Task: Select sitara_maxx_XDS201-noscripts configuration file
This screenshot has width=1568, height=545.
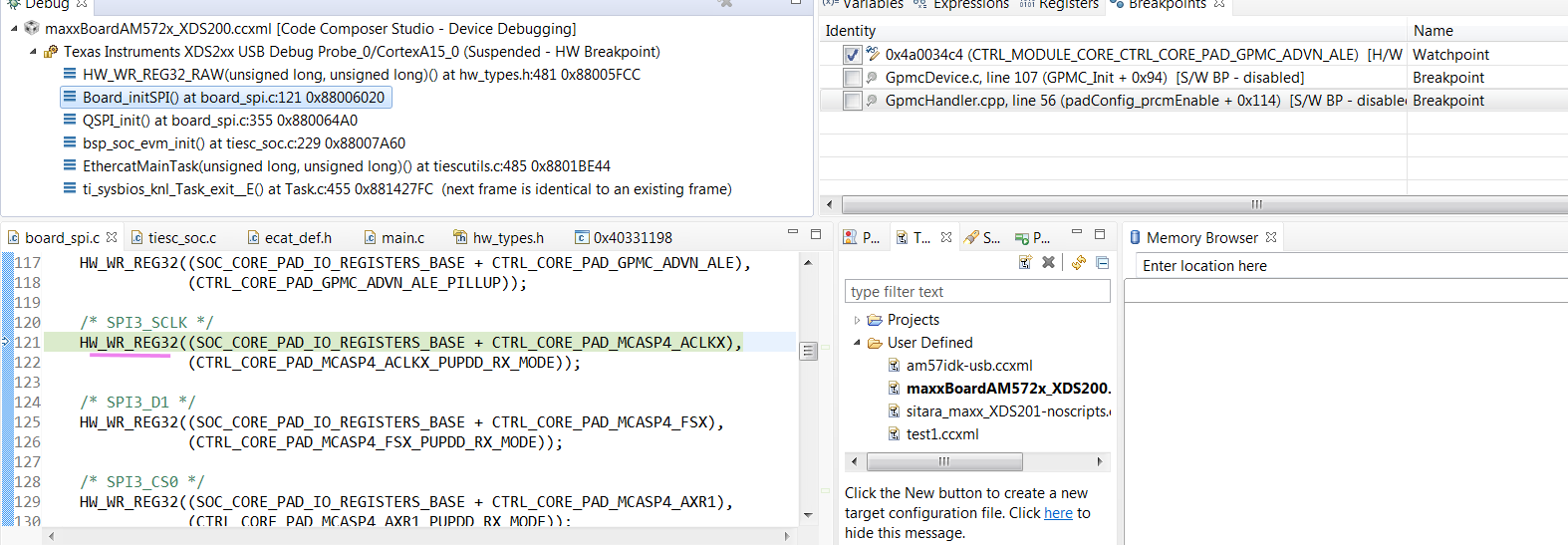Action: point(1000,410)
